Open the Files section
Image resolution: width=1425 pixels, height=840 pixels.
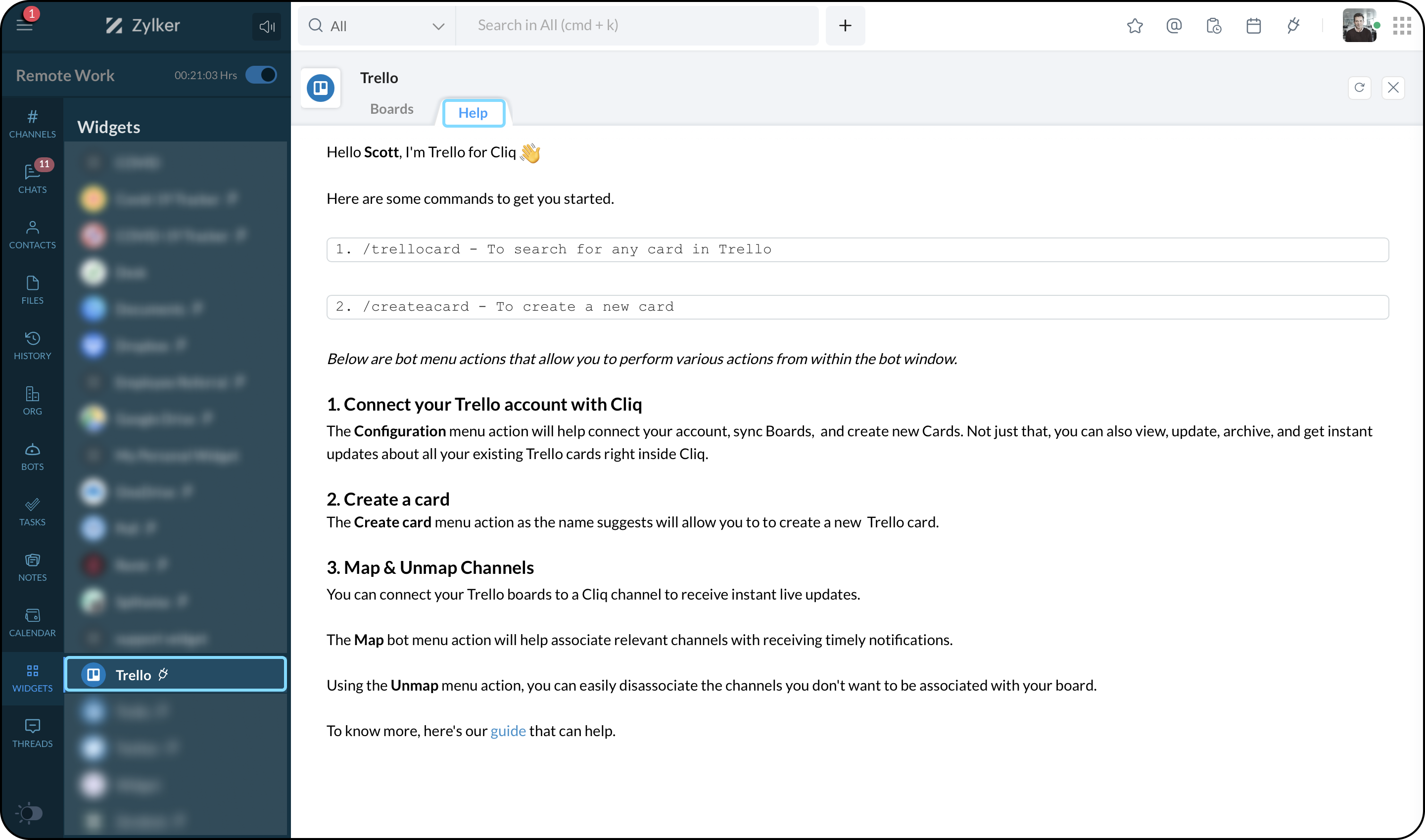point(32,290)
